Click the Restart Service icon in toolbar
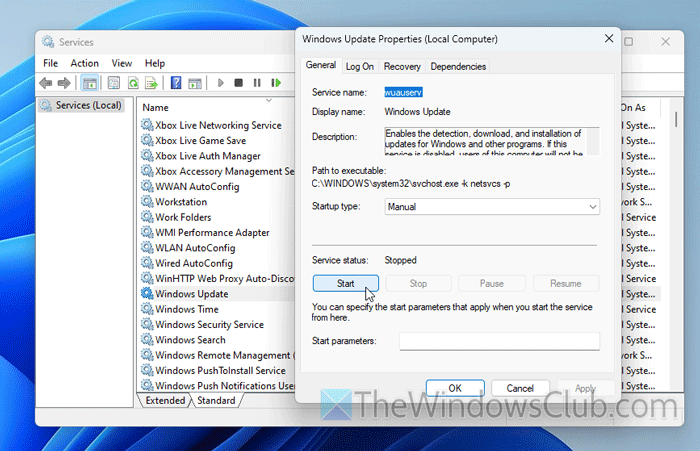 tap(276, 83)
